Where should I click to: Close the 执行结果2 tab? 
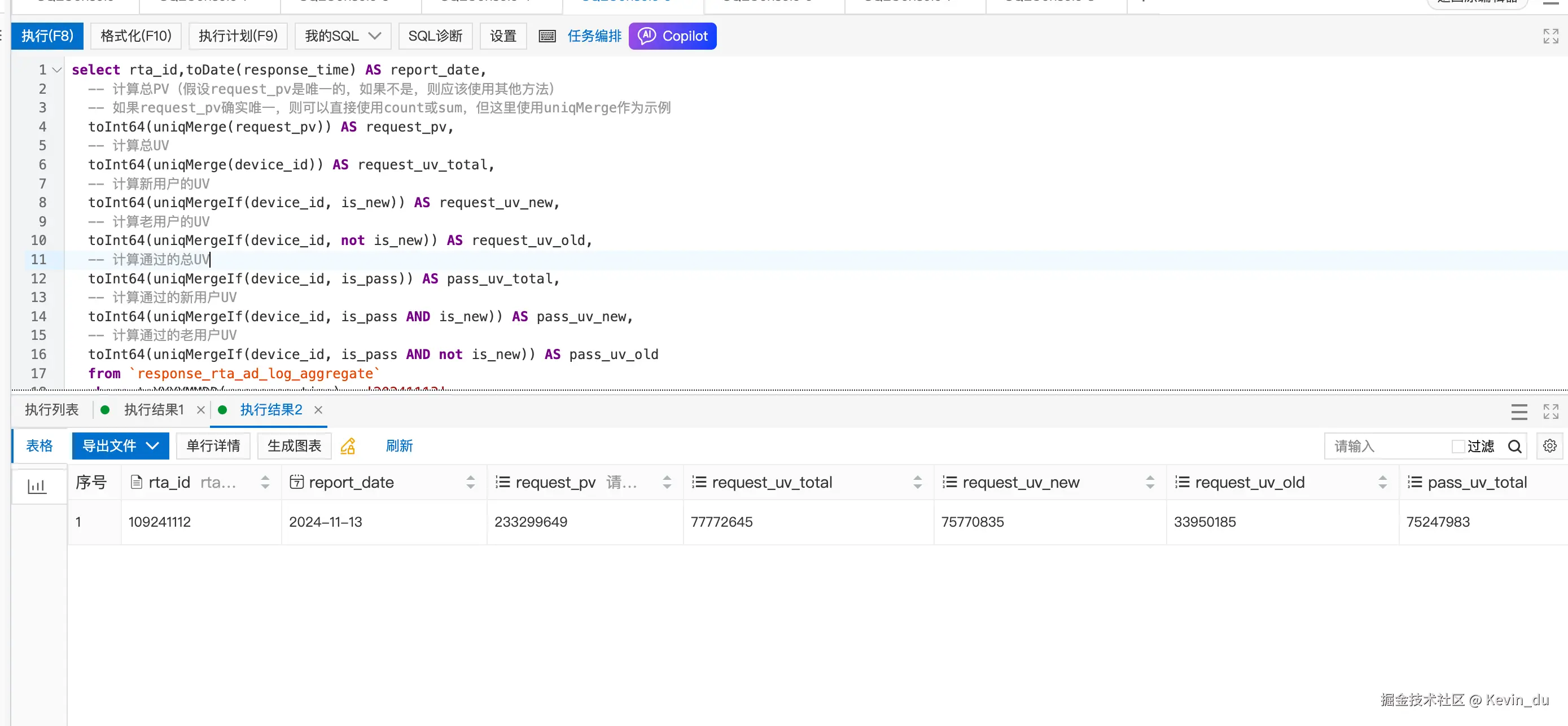[x=318, y=410]
